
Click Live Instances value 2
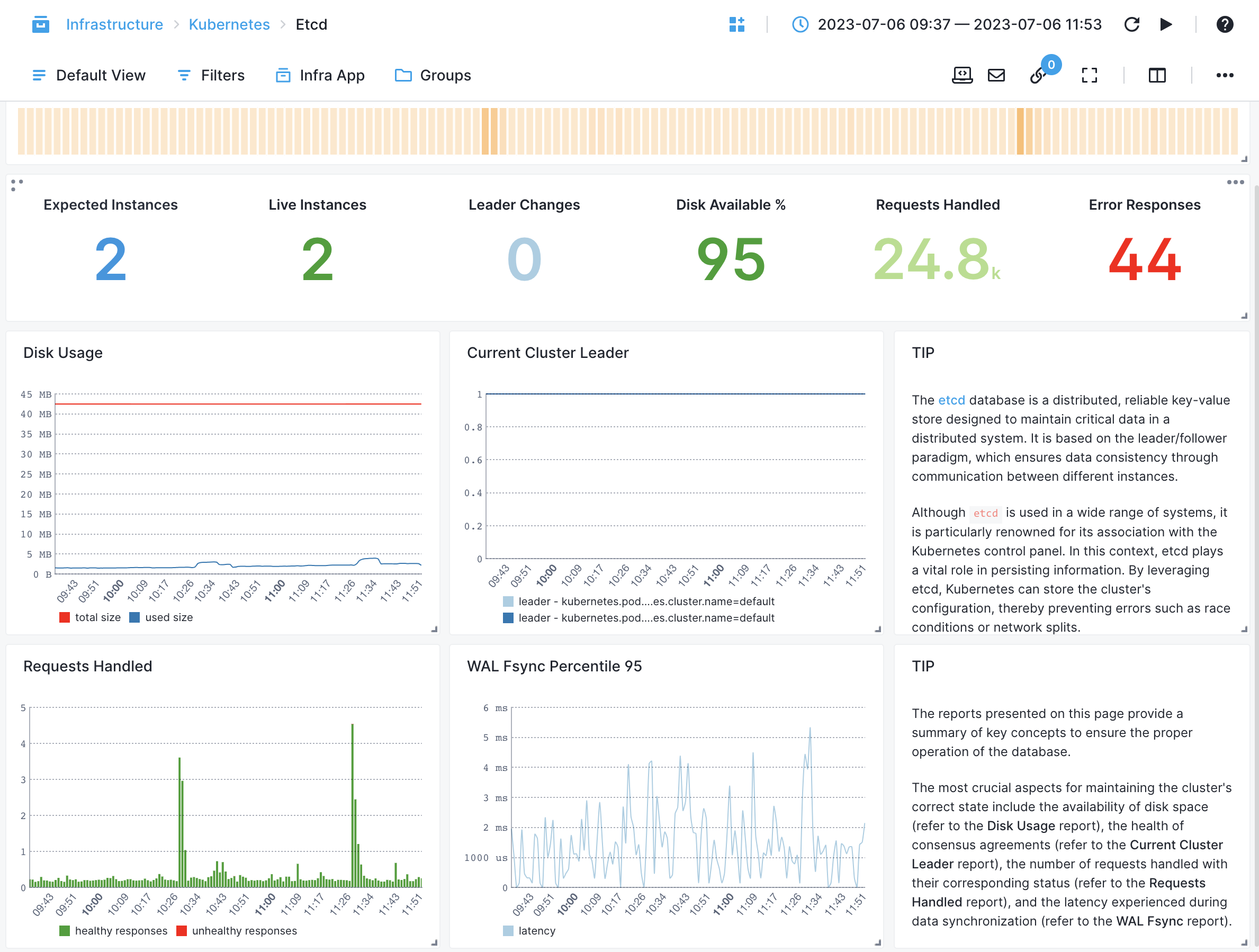coord(317,259)
